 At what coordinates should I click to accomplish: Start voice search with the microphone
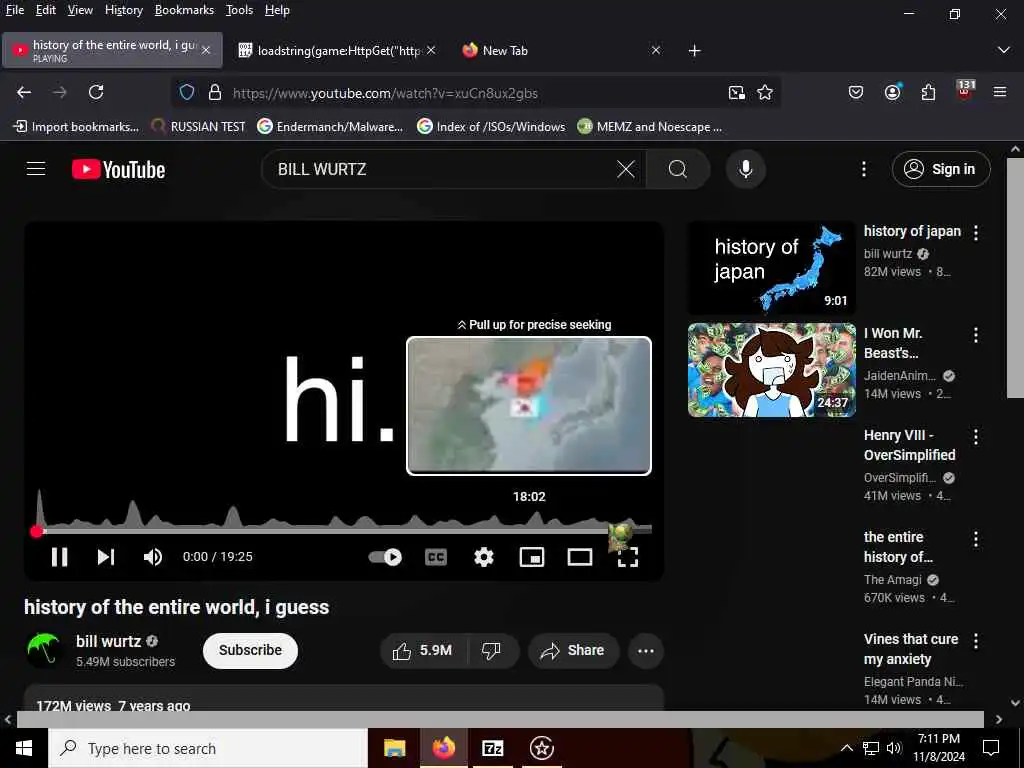tap(745, 169)
